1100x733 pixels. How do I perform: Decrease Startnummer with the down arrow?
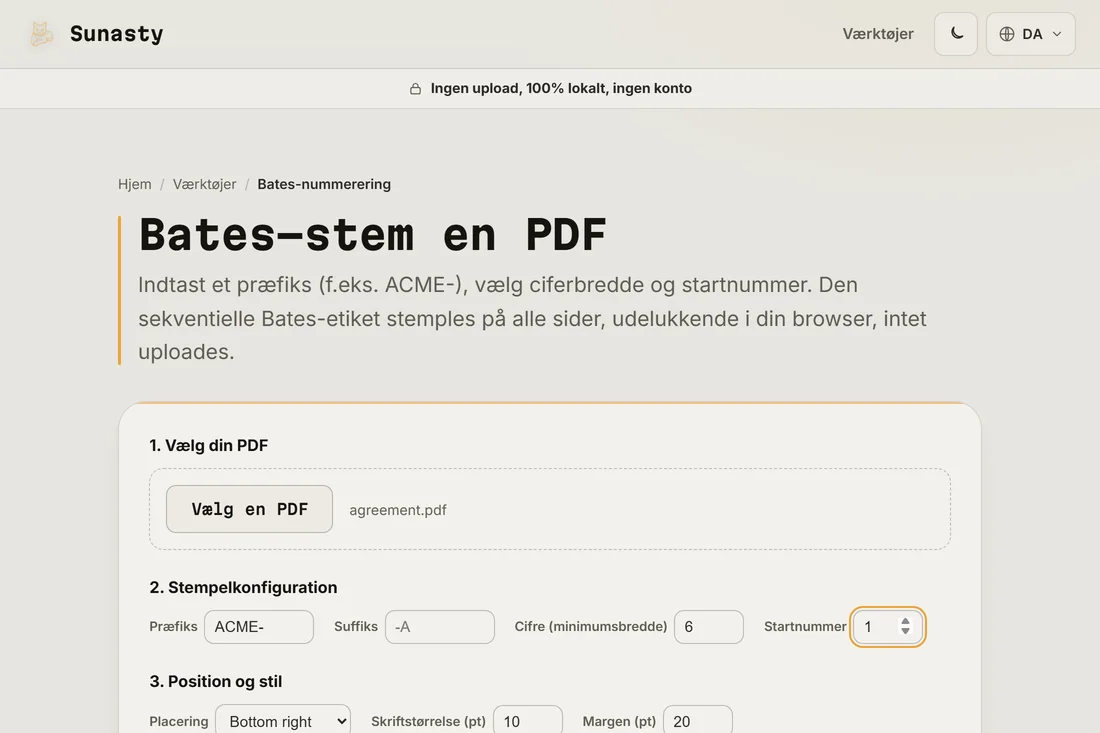point(906,631)
